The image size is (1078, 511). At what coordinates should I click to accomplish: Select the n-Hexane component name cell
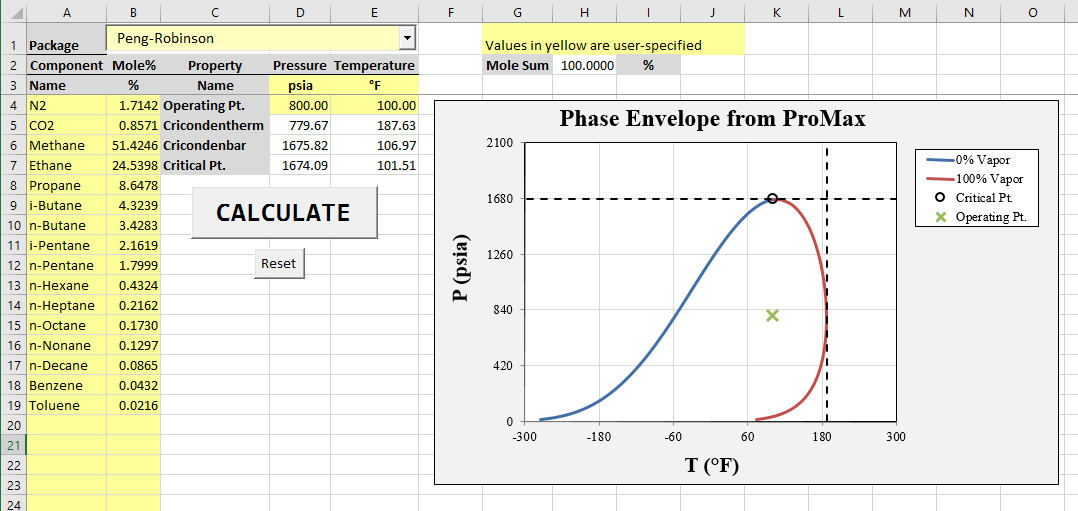tap(67, 285)
